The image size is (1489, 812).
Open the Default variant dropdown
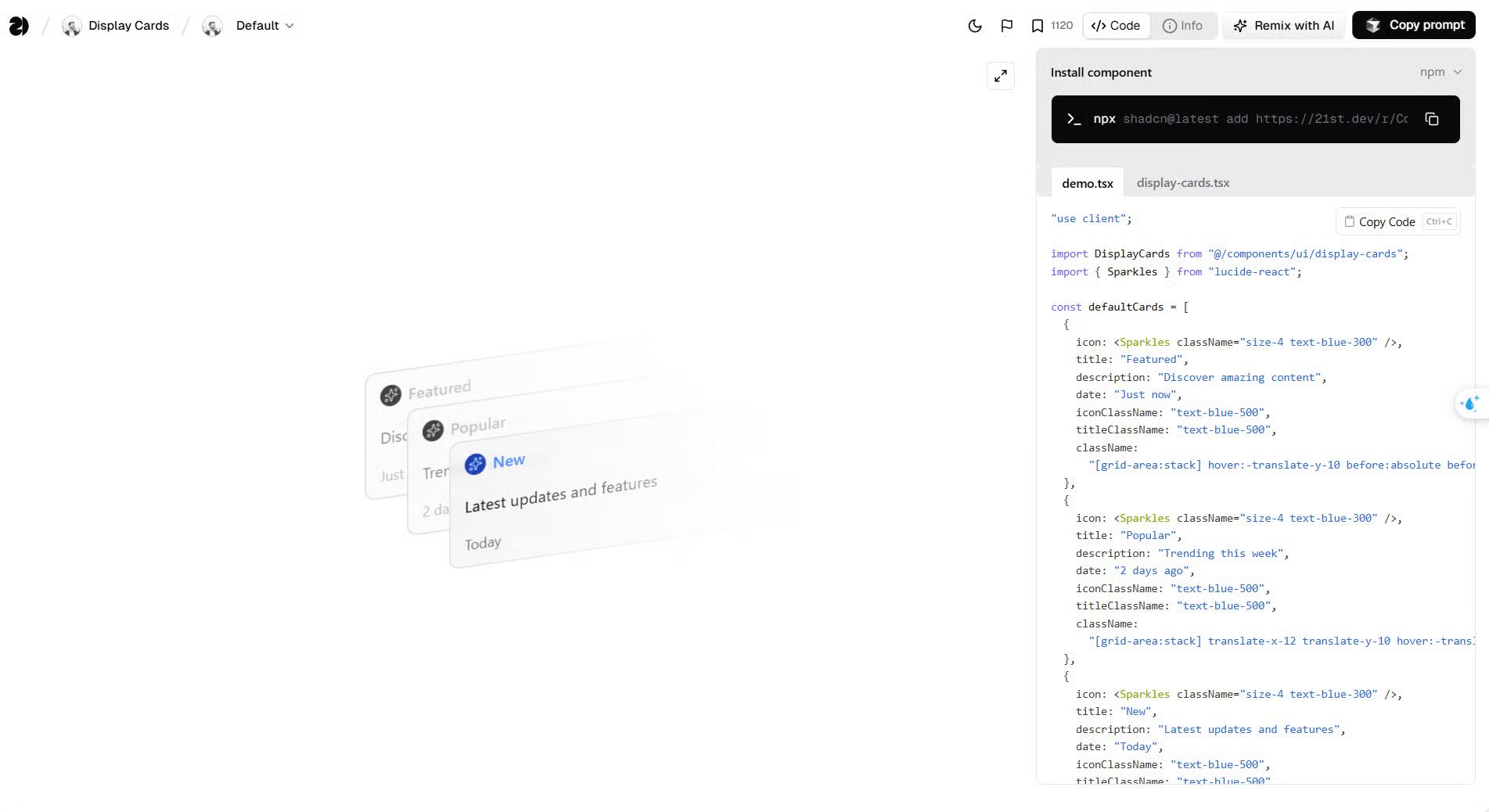[x=257, y=25]
